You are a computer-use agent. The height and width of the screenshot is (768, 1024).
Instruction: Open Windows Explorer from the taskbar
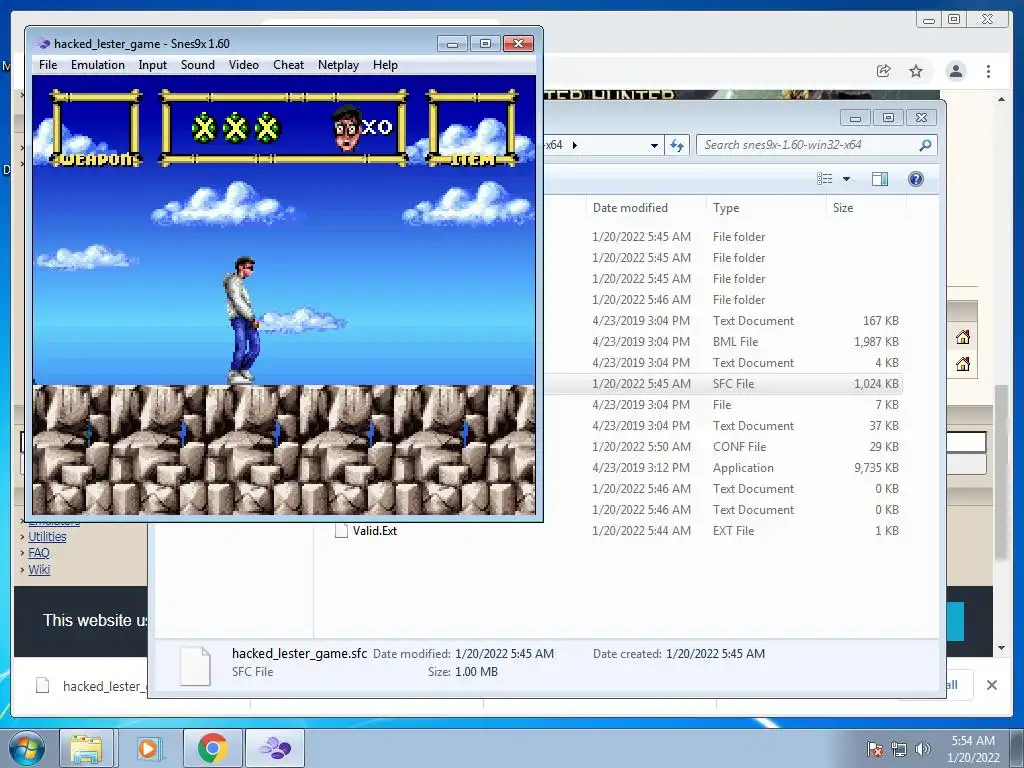pos(86,748)
